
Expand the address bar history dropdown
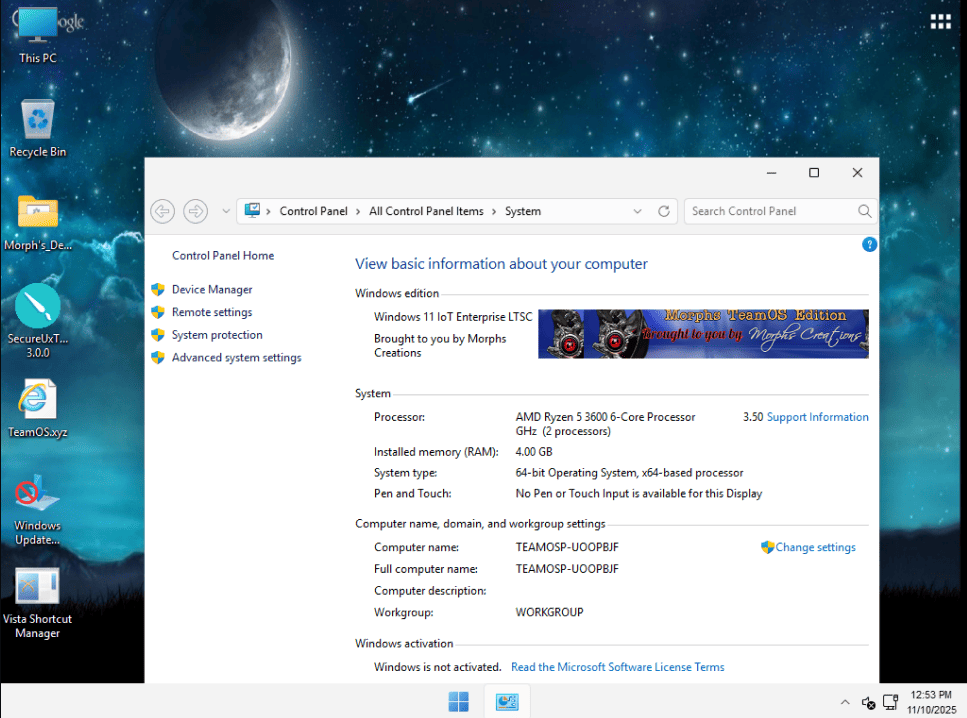638,211
